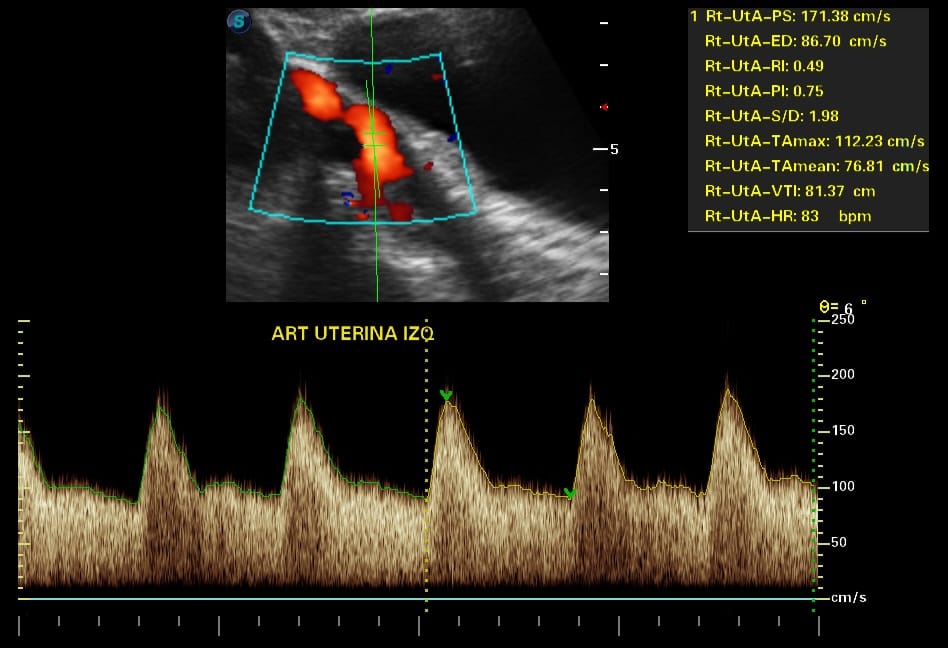Select the Rt-UtA-ED measurement row

pos(795,42)
